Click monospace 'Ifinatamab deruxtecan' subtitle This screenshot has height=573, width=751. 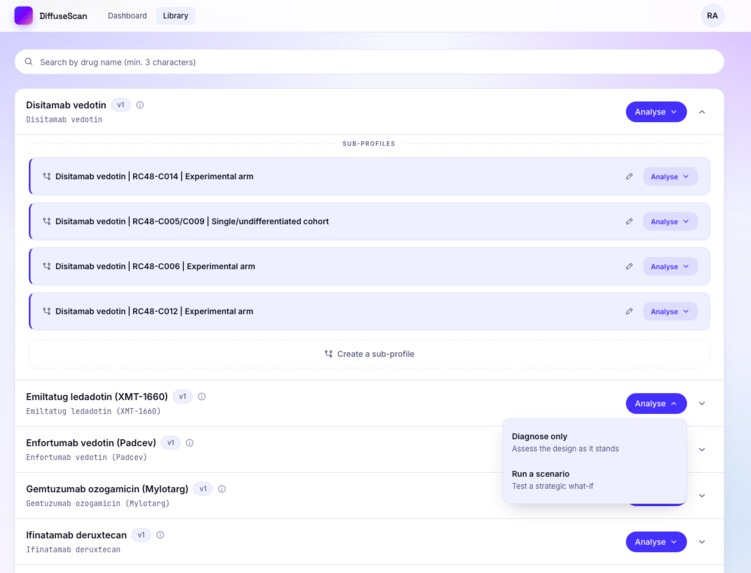click(x=73, y=549)
